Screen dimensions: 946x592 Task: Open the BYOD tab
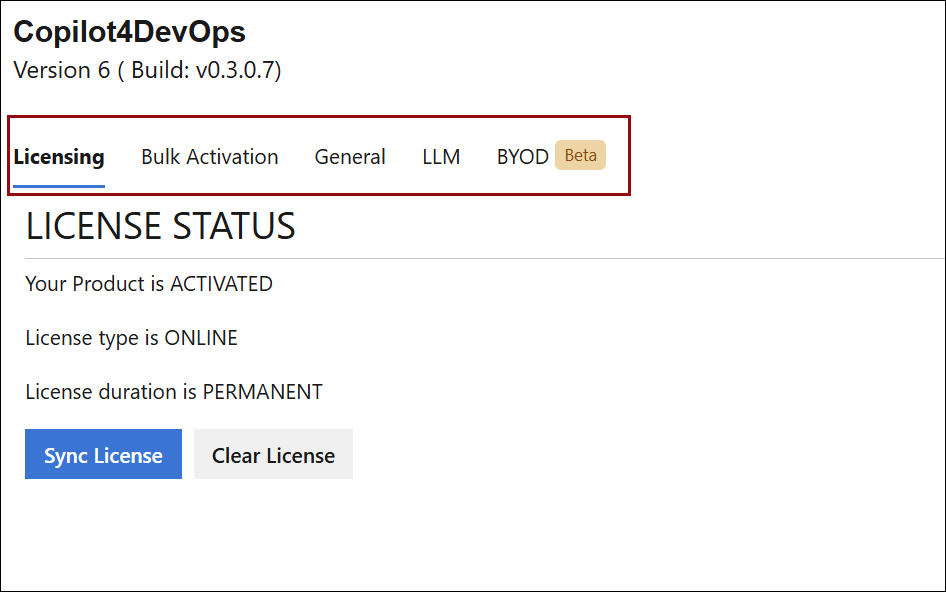pyautogui.click(x=522, y=157)
